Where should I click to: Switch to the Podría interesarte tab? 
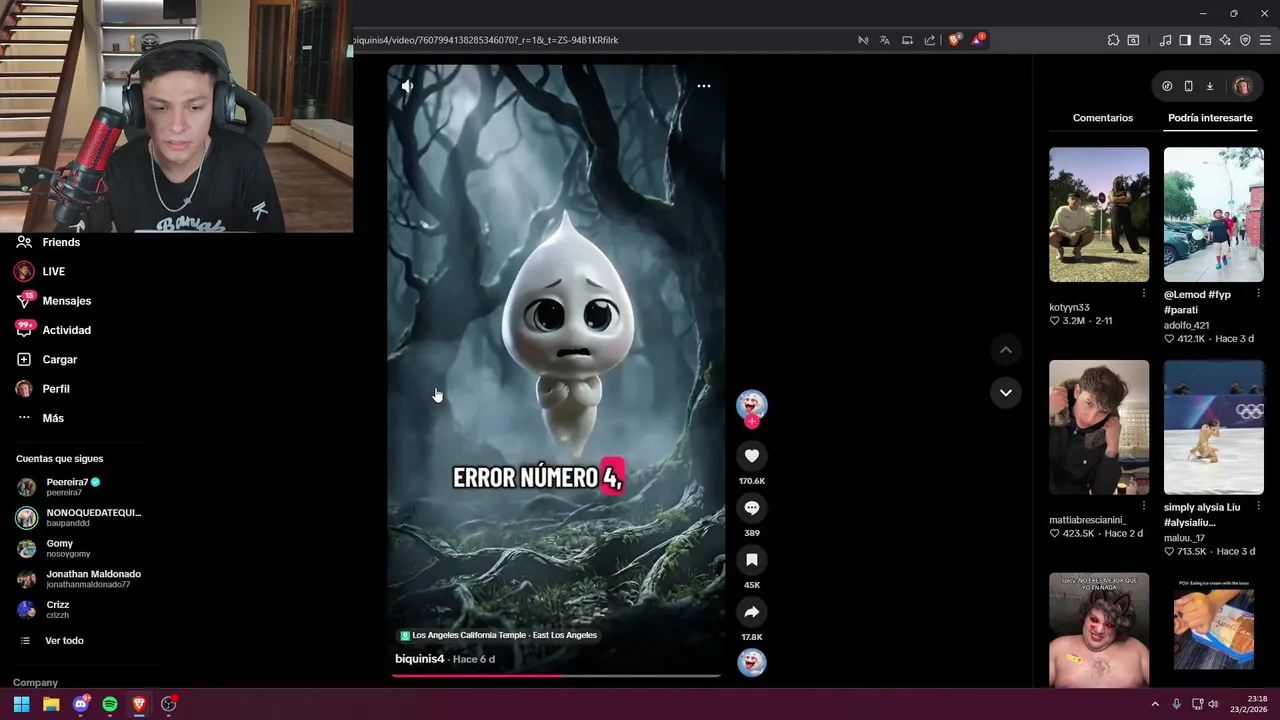click(x=1210, y=118)
